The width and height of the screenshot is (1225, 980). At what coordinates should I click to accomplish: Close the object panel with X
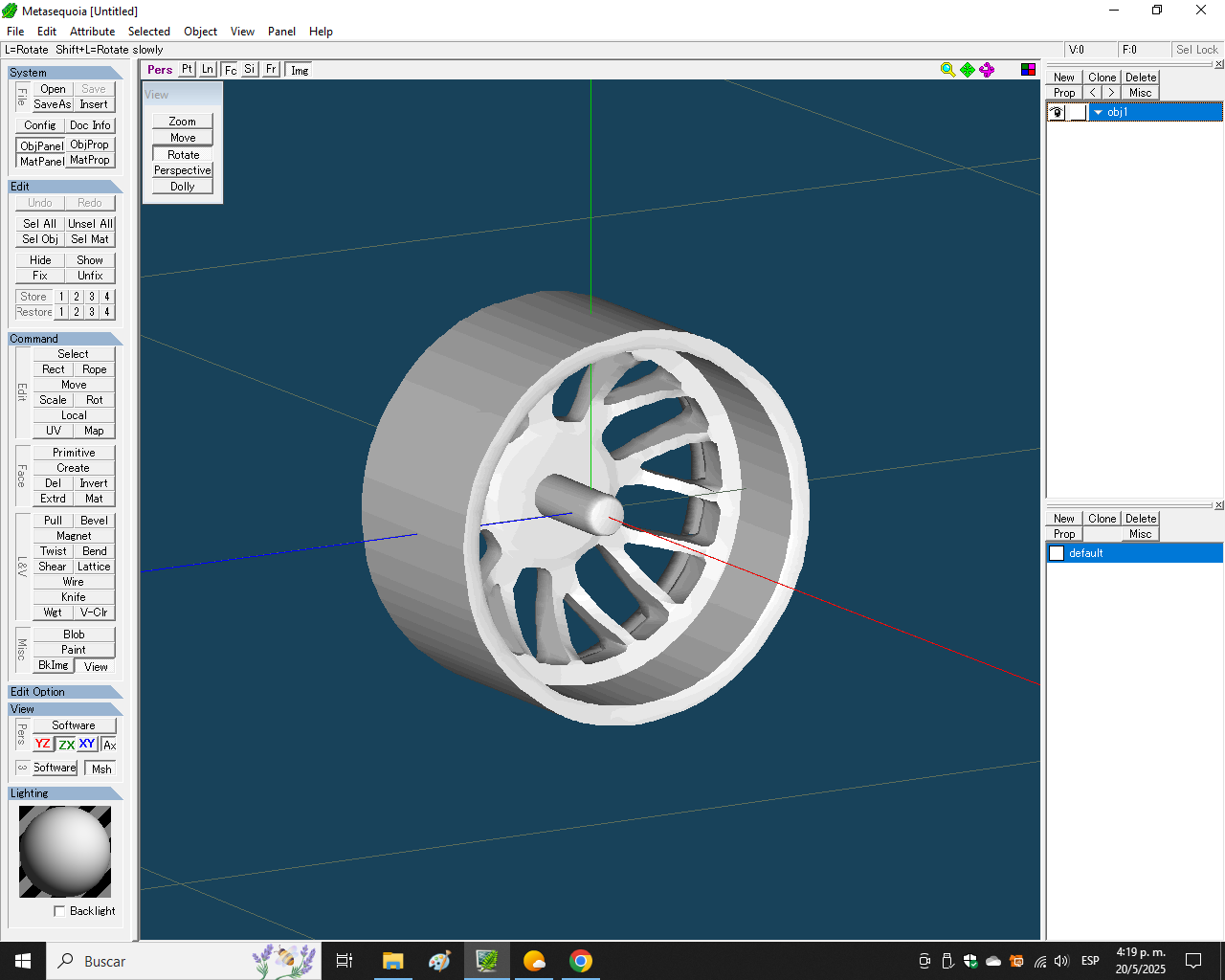1218,64
